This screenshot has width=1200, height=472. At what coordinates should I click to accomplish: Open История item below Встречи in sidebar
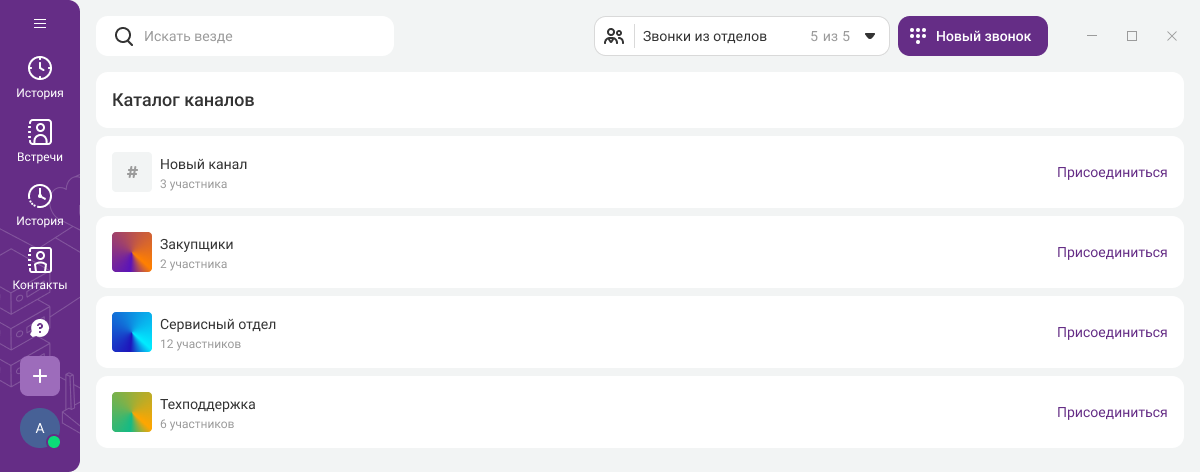(x=40, y=205)
